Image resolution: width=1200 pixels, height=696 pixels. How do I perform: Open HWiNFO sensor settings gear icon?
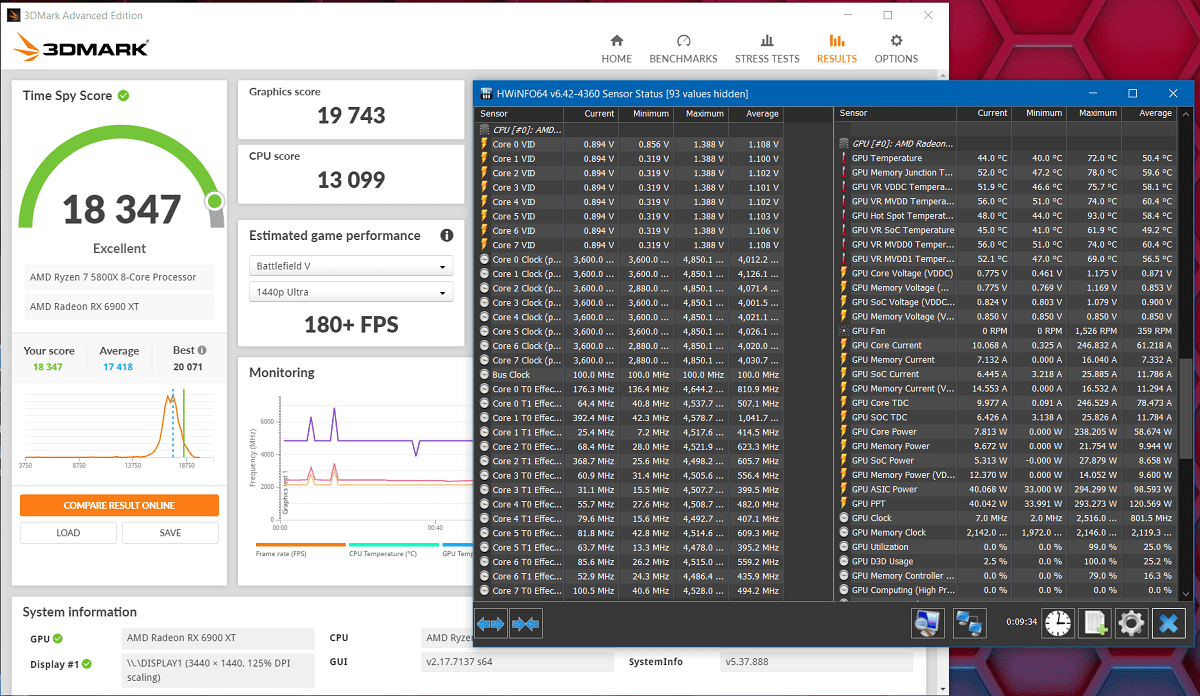pos(1131,623)
